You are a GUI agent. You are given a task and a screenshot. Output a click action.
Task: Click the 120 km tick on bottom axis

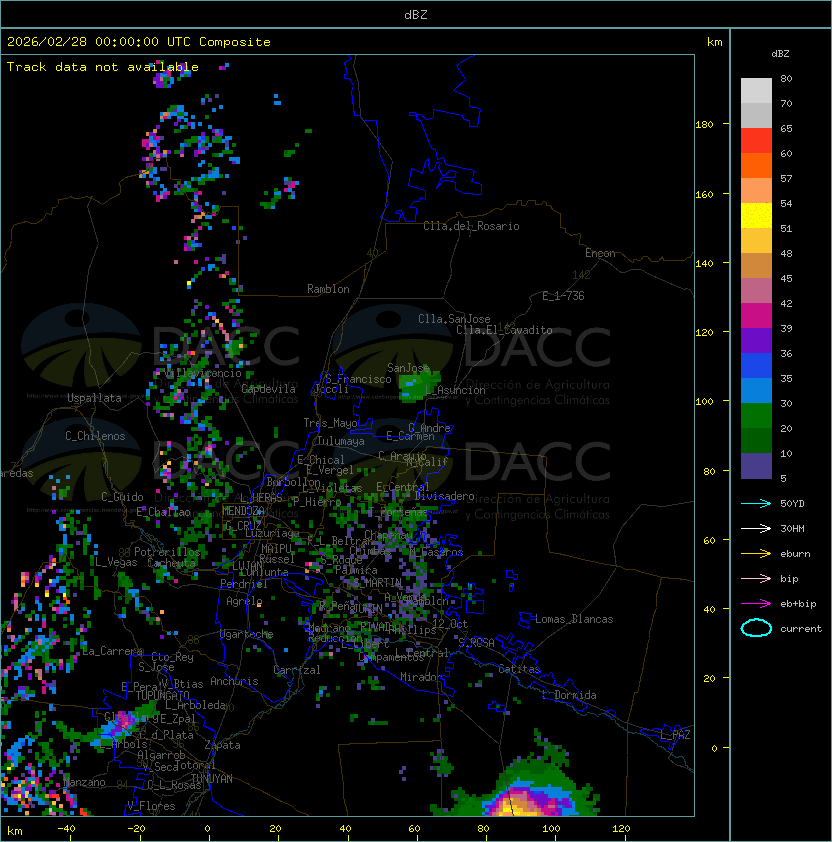point(621,829)
